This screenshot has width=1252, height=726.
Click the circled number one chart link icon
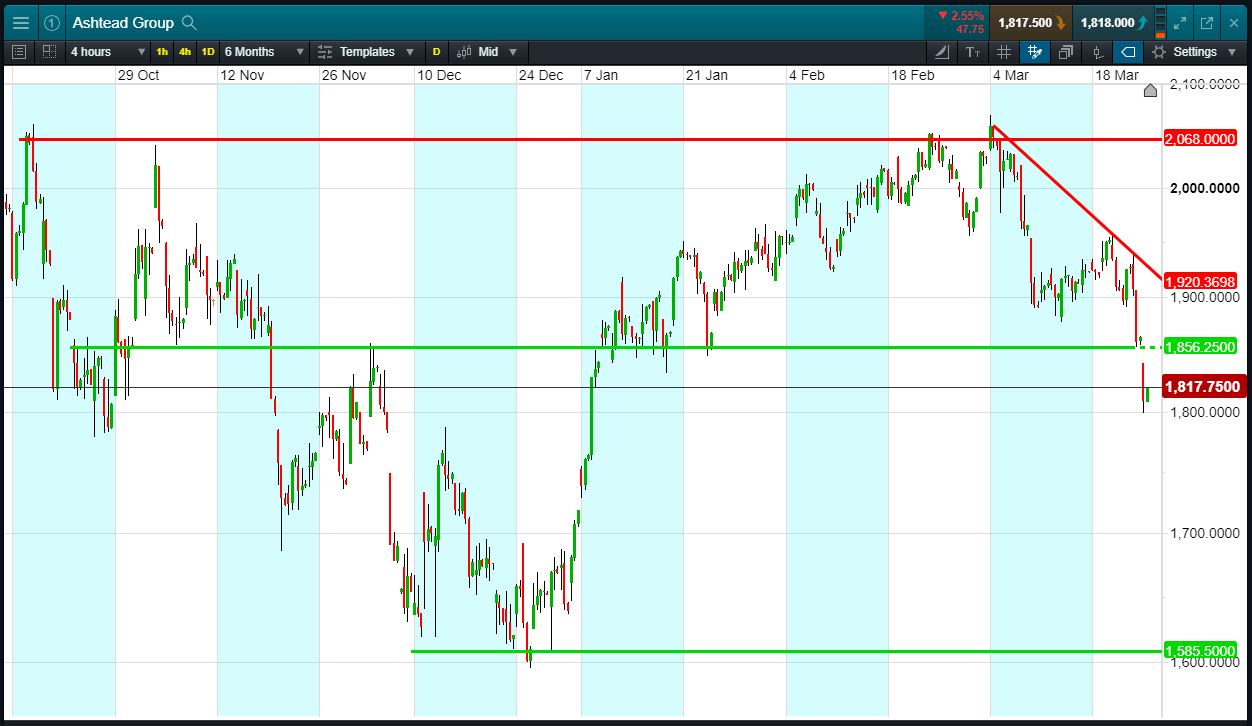(52, 22)
